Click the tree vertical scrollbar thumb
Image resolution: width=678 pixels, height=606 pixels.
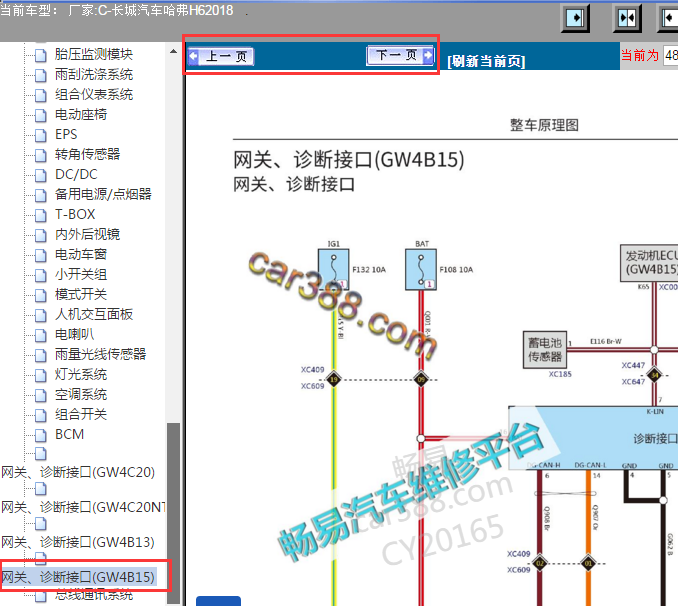point(173,513)
